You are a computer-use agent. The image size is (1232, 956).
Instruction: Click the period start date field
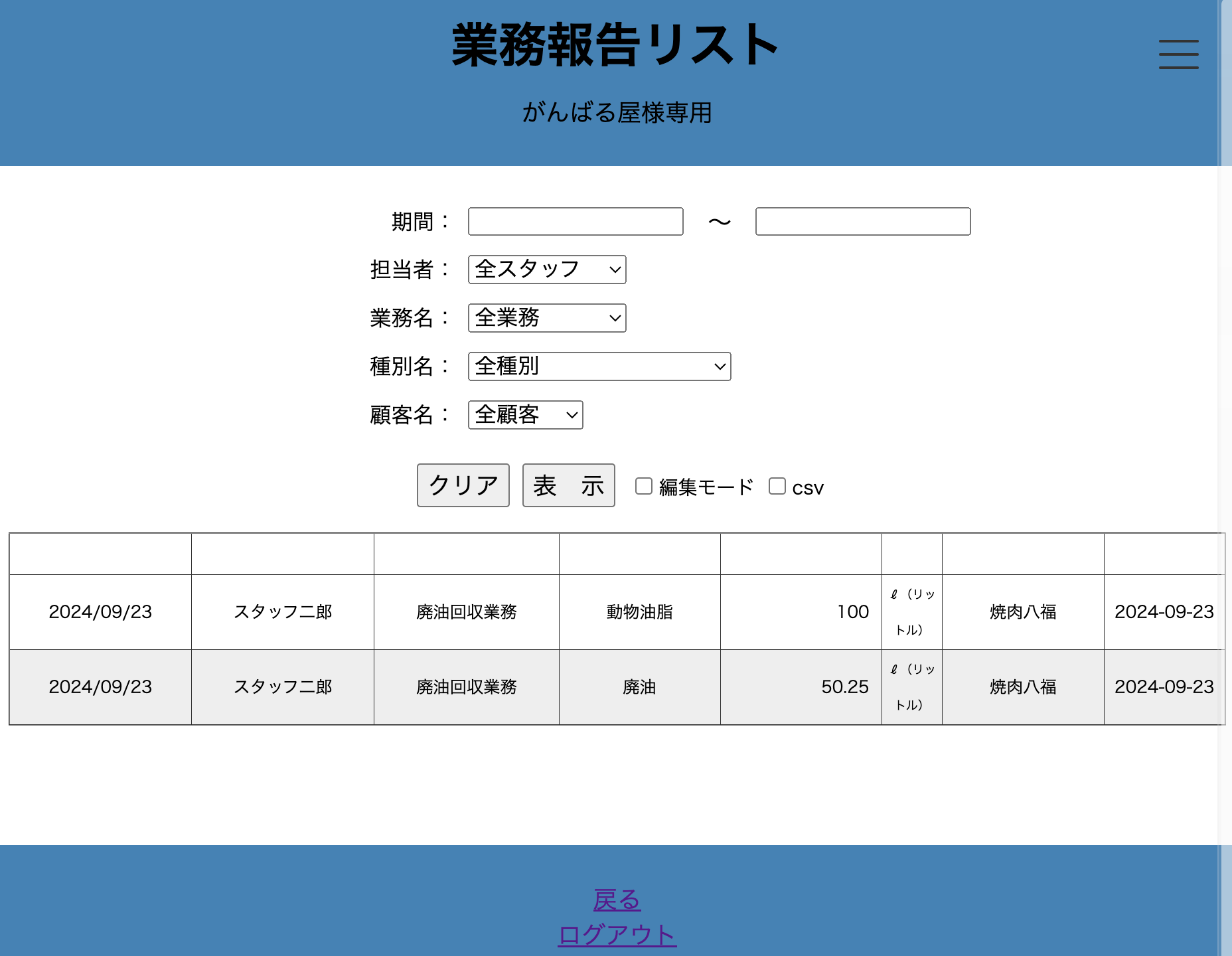(576, 221)
